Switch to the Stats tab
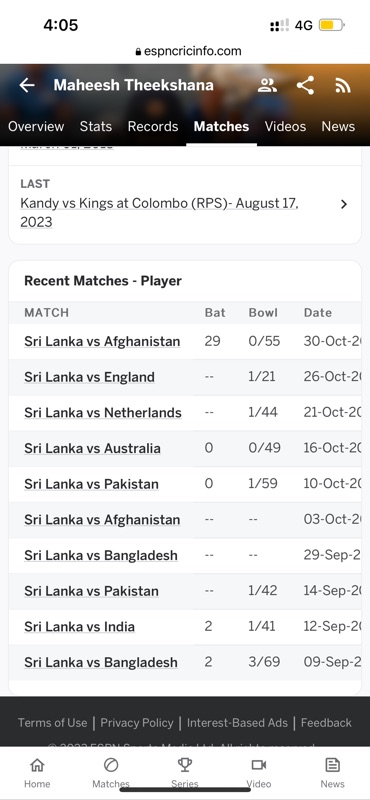This screenshot has height=800, width=370. click(x=96, y=127)
